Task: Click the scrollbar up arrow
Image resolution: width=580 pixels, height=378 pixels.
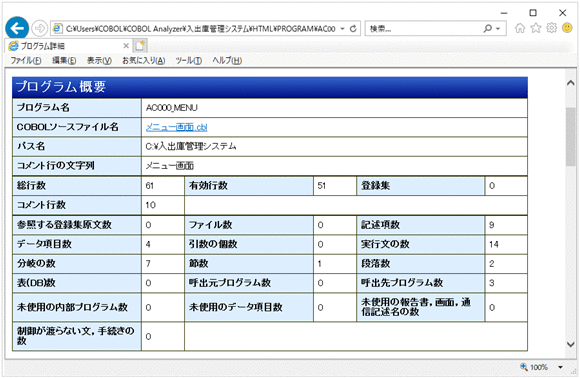Action: pyautogui.click(x=571, y=83)
